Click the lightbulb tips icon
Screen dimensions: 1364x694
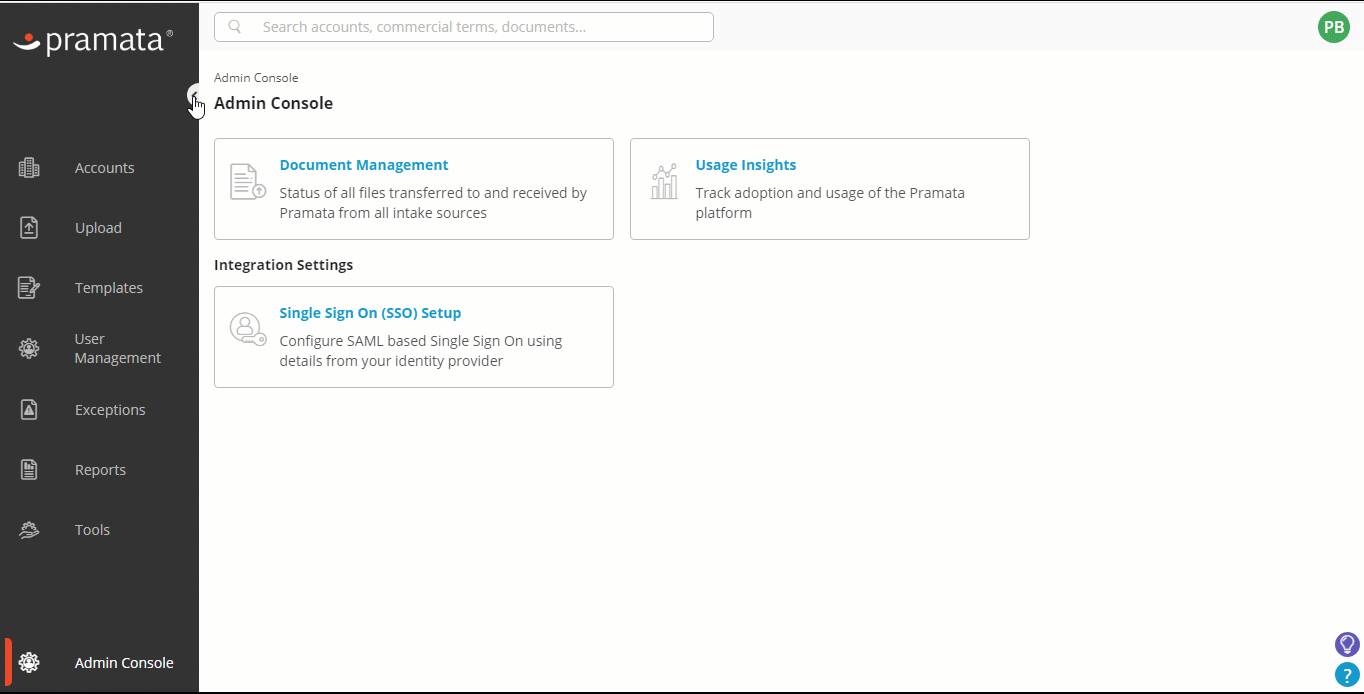coord(1347,644)
